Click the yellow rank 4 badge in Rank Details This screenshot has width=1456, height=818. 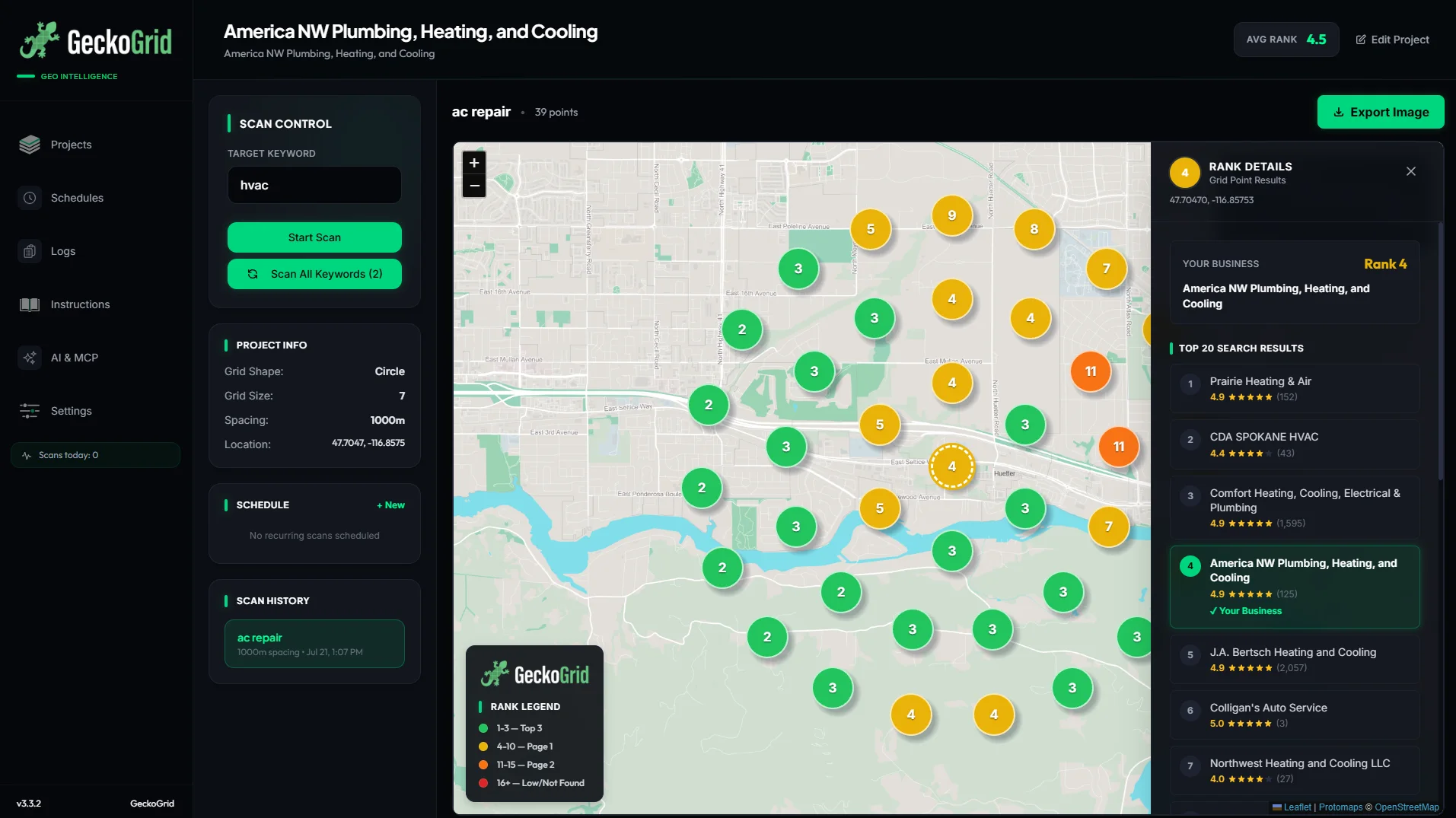point(1185,173)
